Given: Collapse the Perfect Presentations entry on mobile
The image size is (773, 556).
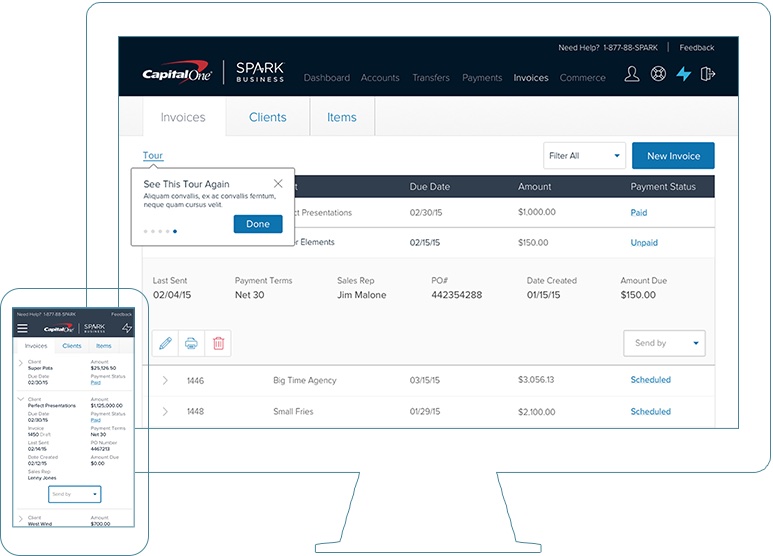Looking at the screenshot, I should [x=20, y=399].
